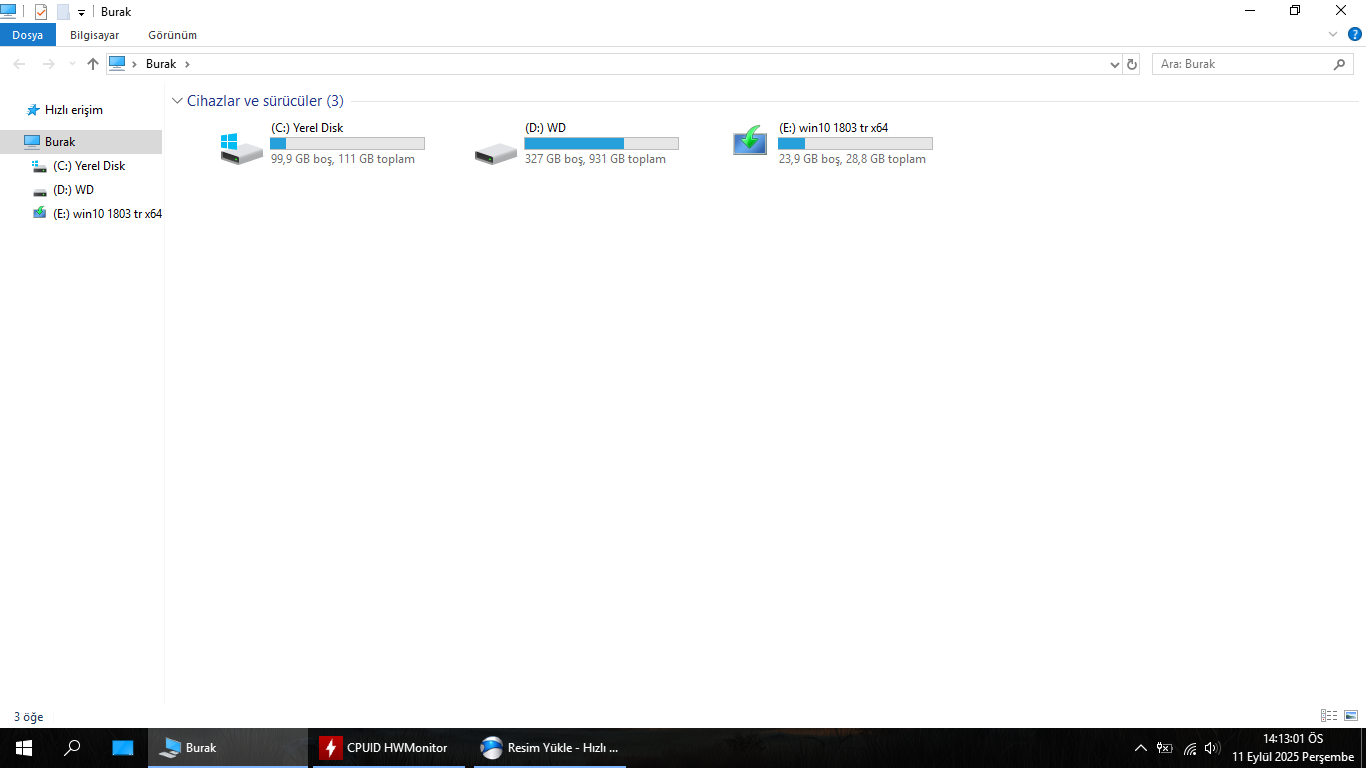Click the (E:) win10 1803 tr x64 usage bar

click(855, 144)
